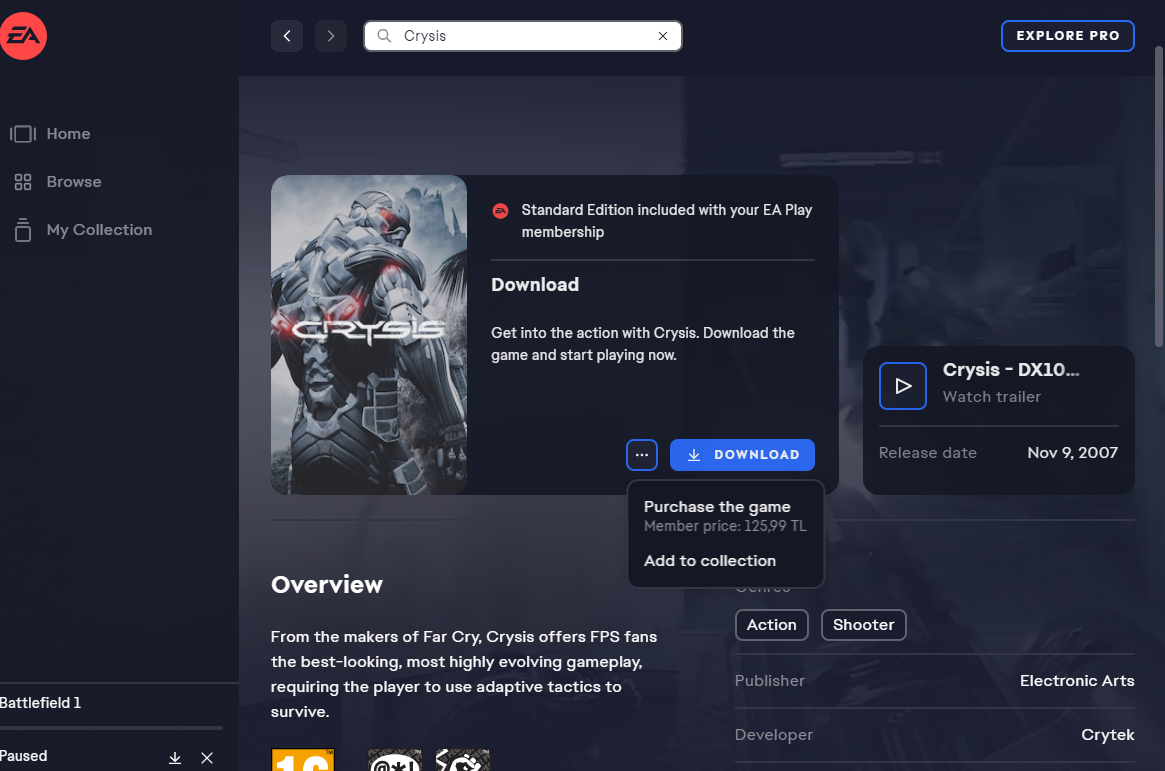Click the Overview heading

(x=327, y=585)
